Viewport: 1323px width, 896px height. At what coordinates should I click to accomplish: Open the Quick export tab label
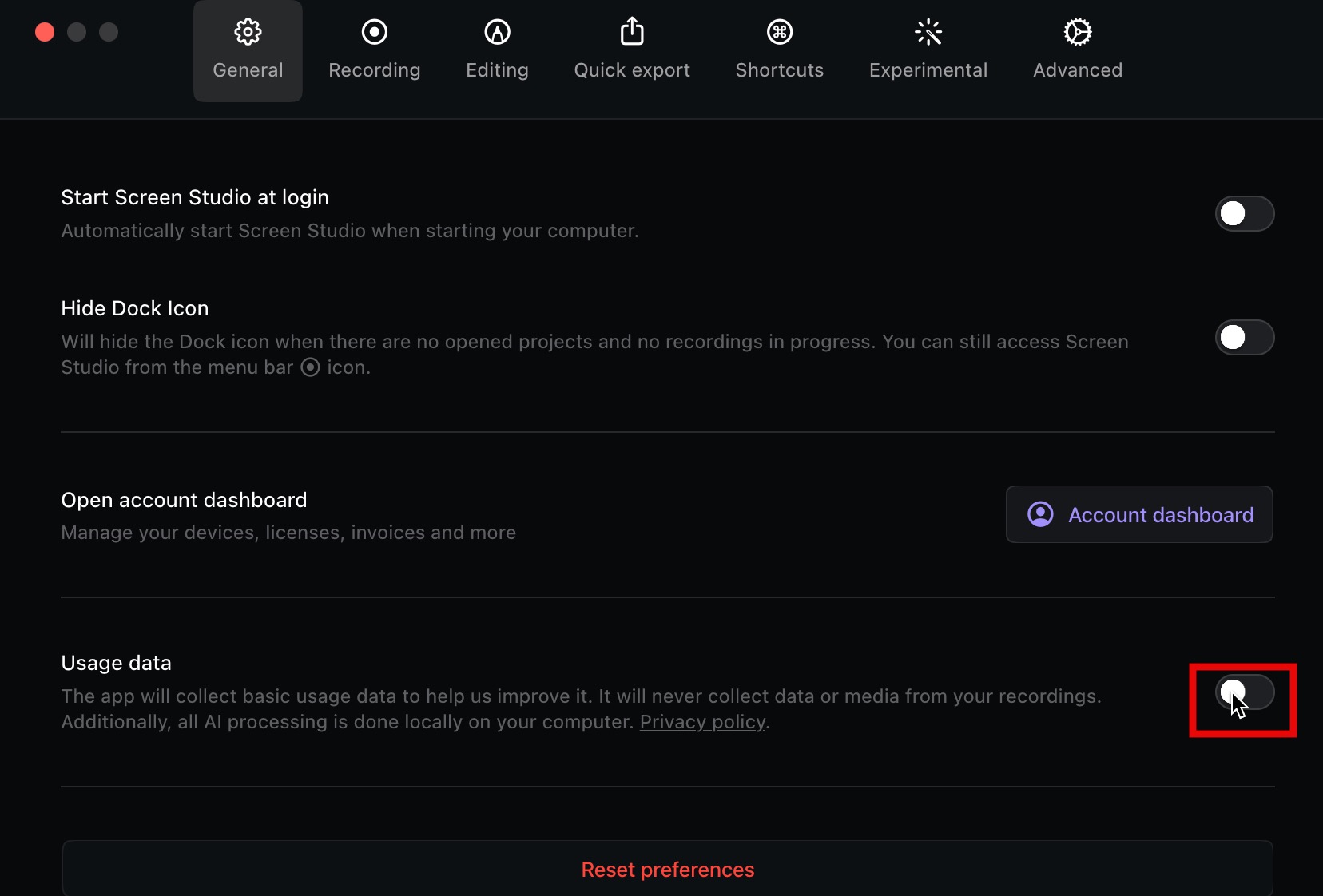click(x=632, y=70)
